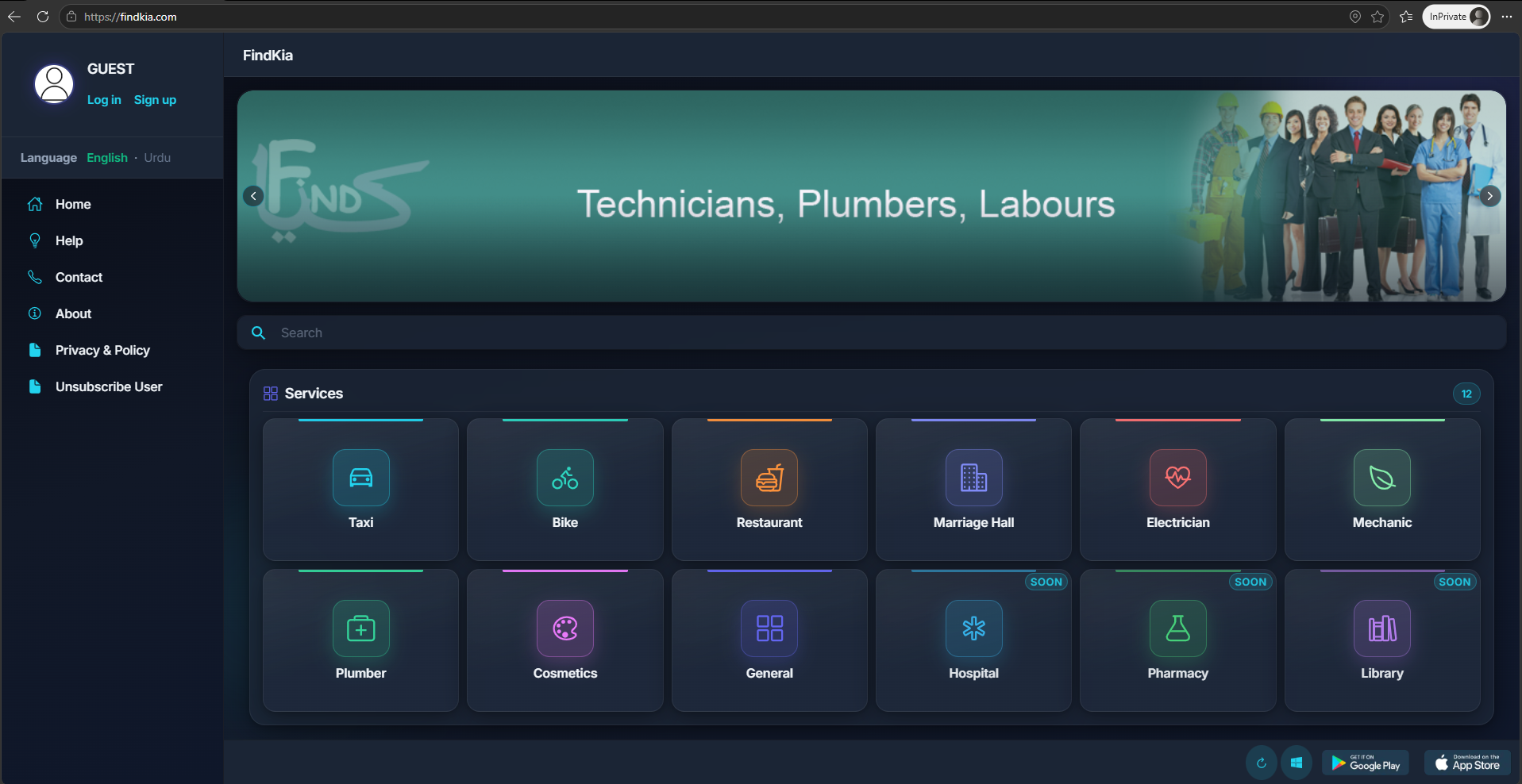The image size is (1522, 784).
Task: Show next banner slide
Action: [x=1489, y=196]
